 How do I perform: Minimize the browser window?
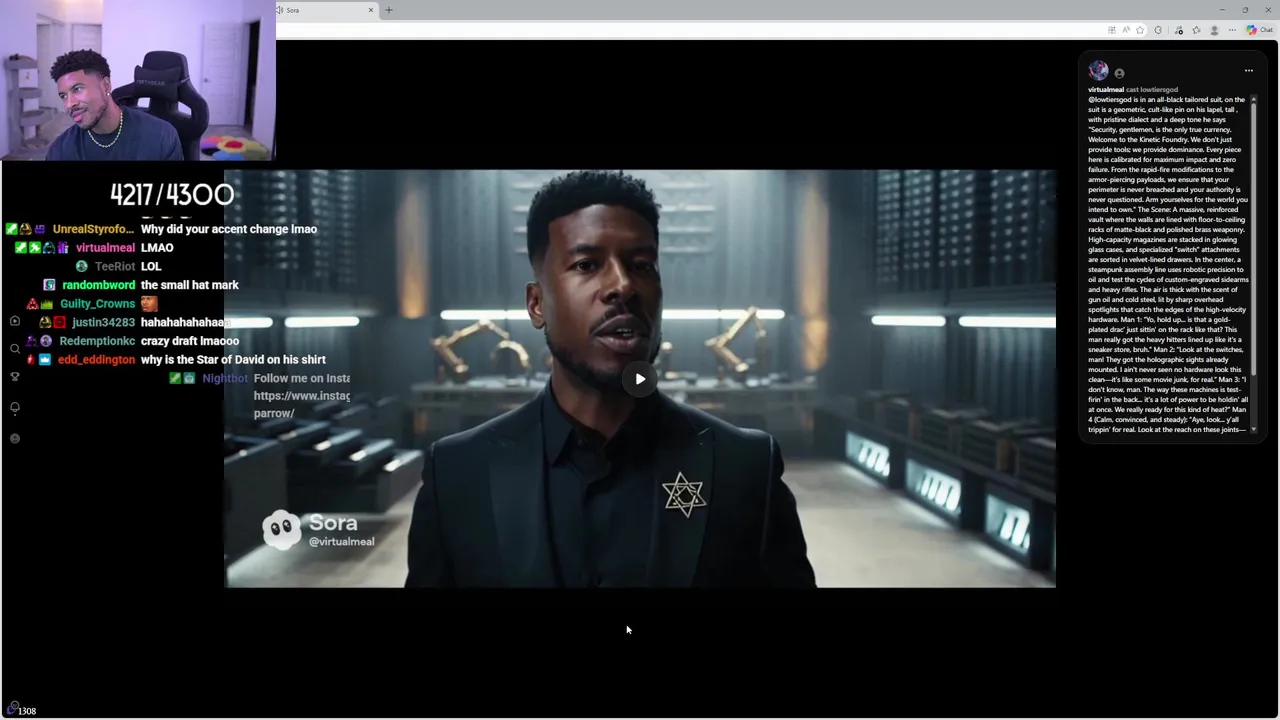pyautogui.click(x=1222, y=10)
